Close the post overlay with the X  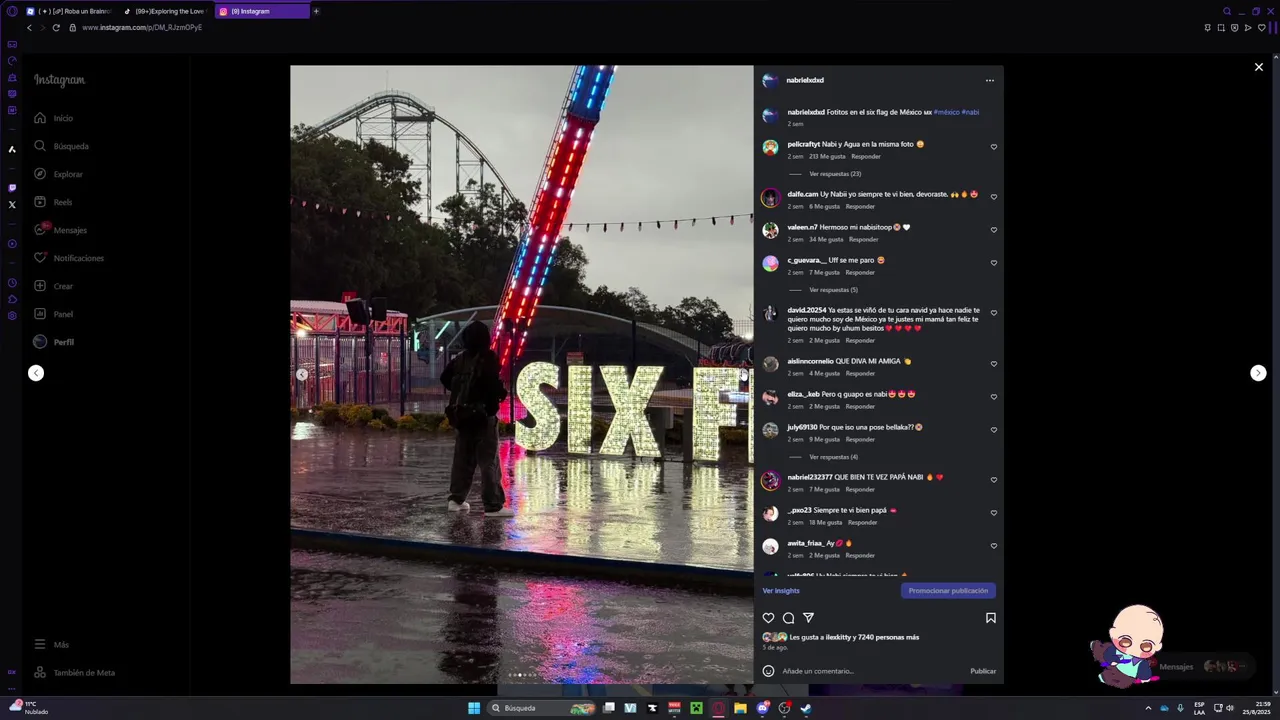click(1258, 67)
